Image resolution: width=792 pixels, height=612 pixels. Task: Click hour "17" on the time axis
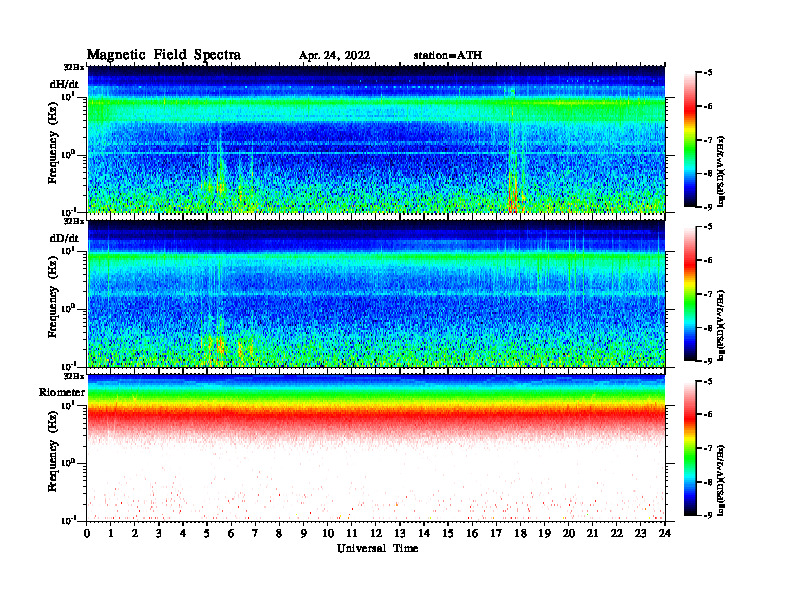tap(497, 534)
